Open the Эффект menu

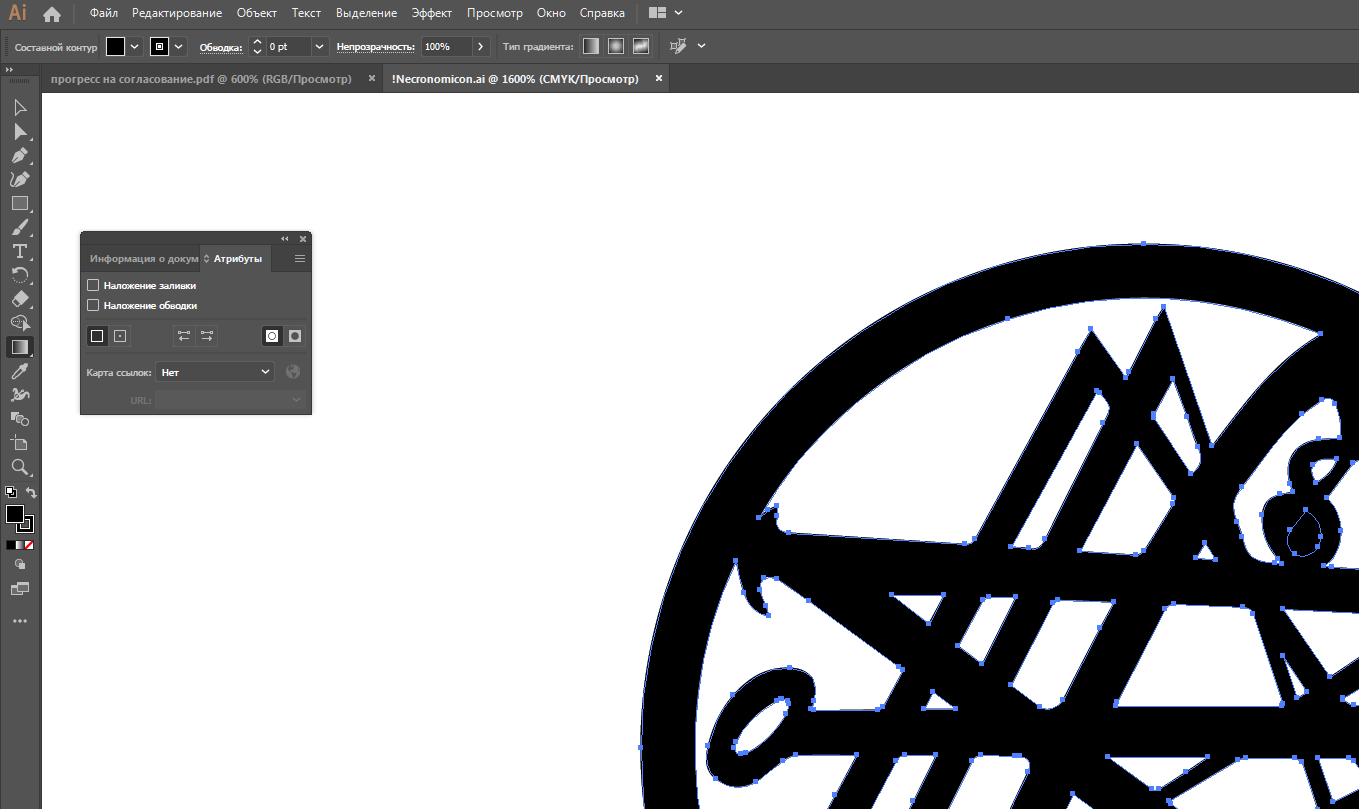pos(432,13)
